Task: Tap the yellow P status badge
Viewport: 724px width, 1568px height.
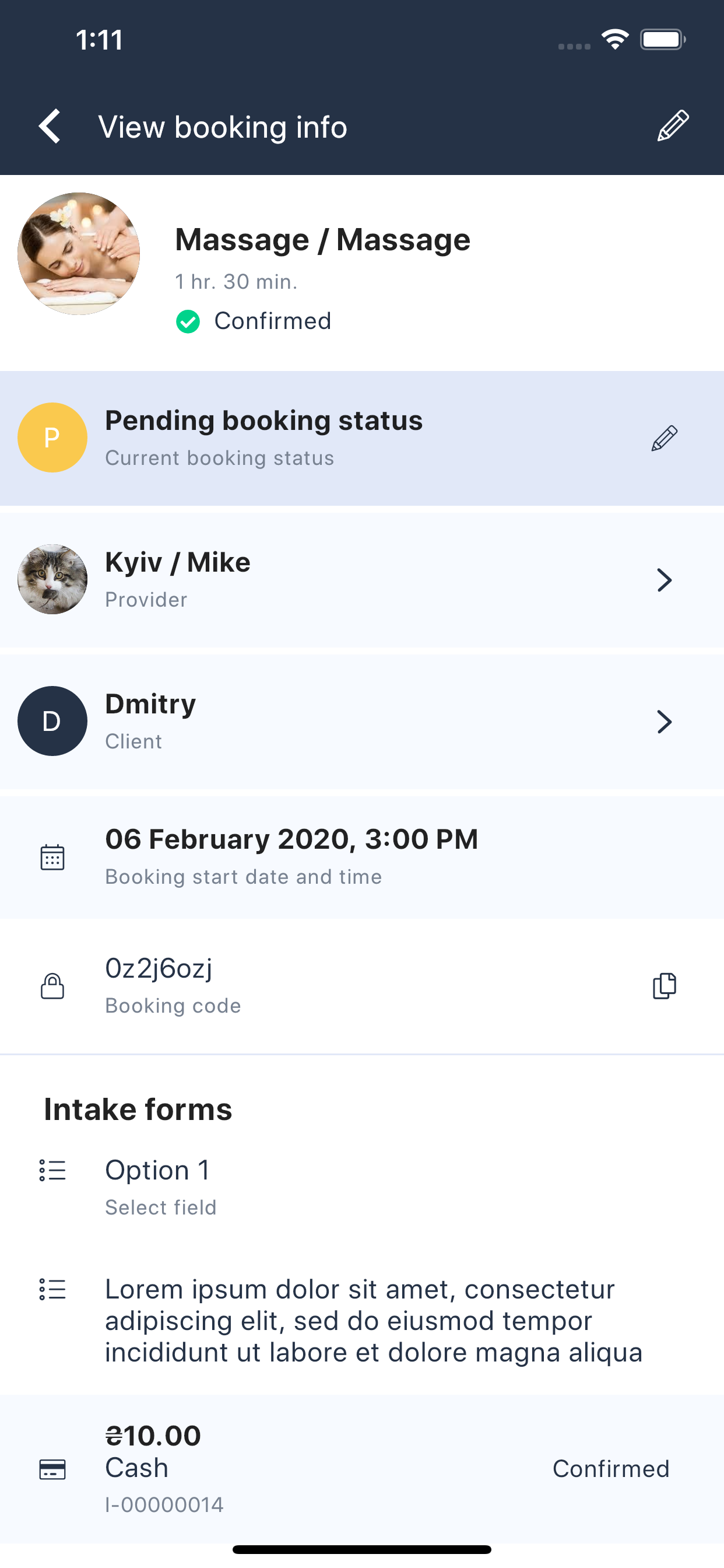Action: click(52, 437)
